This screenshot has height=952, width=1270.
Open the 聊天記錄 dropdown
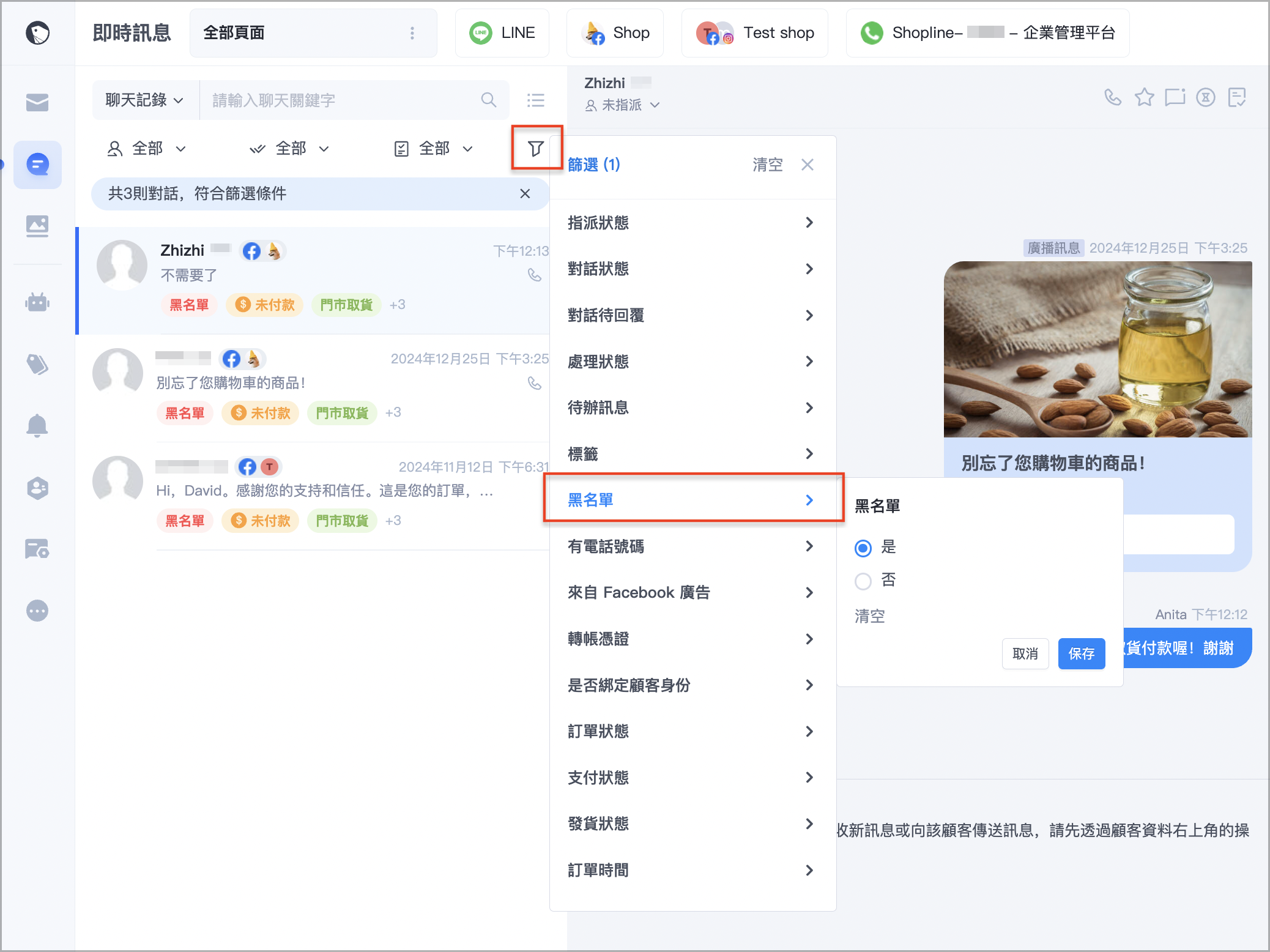[145, 100]
